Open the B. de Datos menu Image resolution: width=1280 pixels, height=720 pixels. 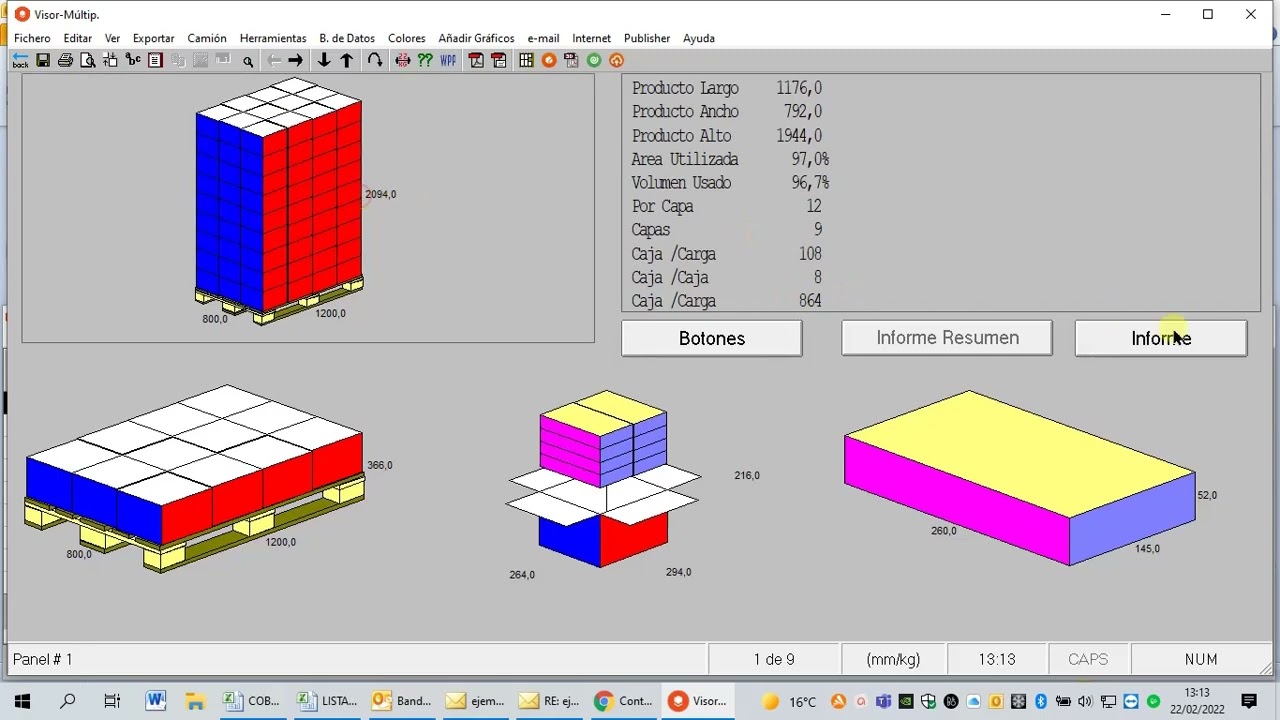(x=347, y=38)
